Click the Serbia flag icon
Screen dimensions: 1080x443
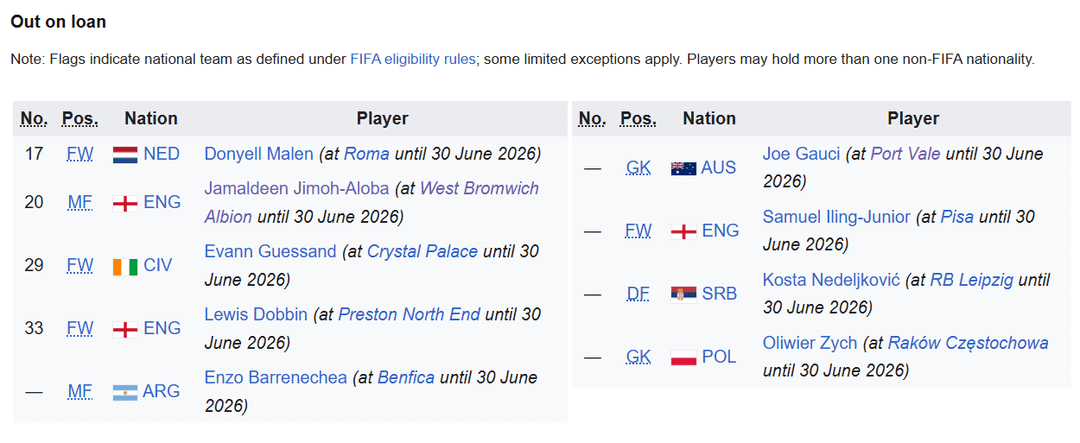click(683, 294)
